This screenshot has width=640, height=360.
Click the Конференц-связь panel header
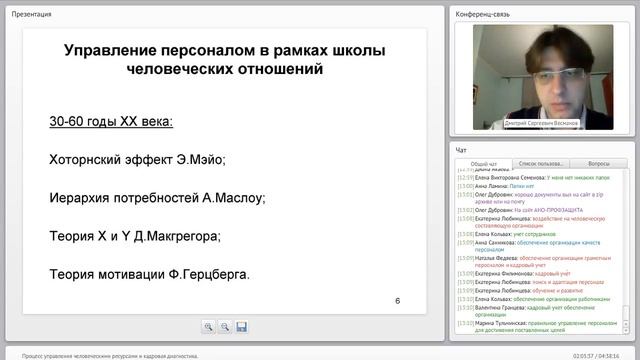pyautogui.click(x=482, y=14)
